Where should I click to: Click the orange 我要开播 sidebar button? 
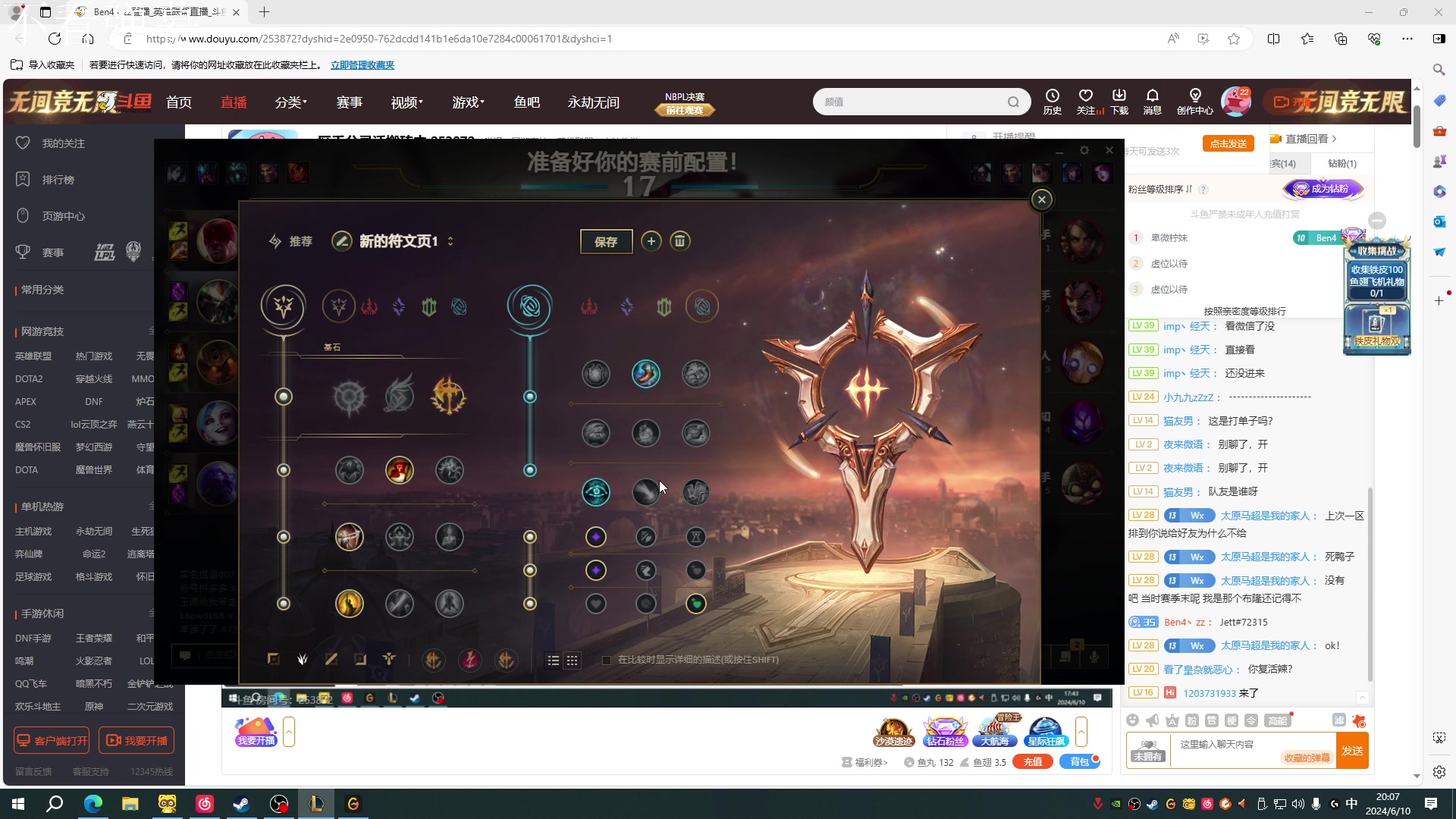(136, 740)
